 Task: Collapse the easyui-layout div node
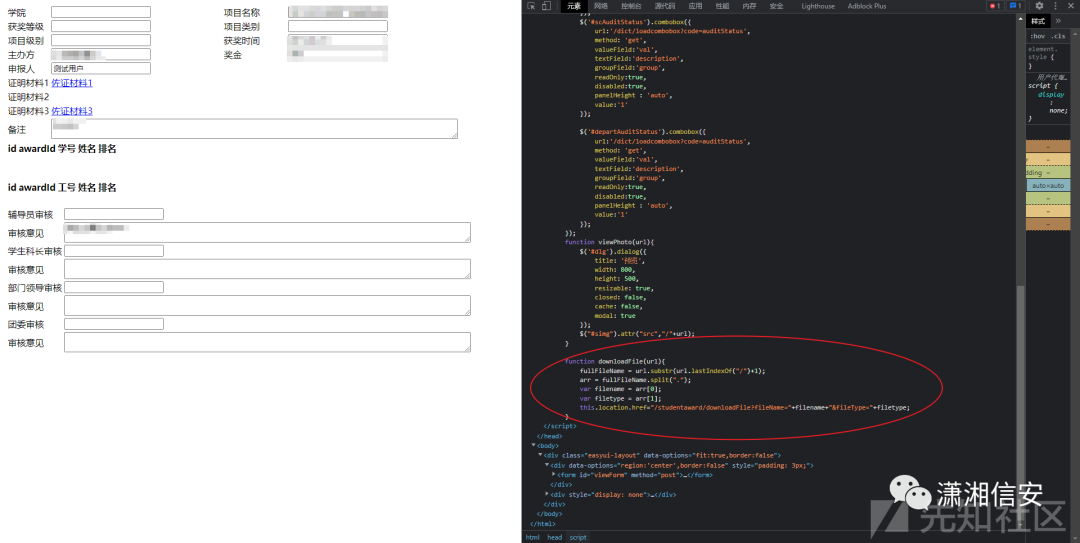tap(541, 455)
